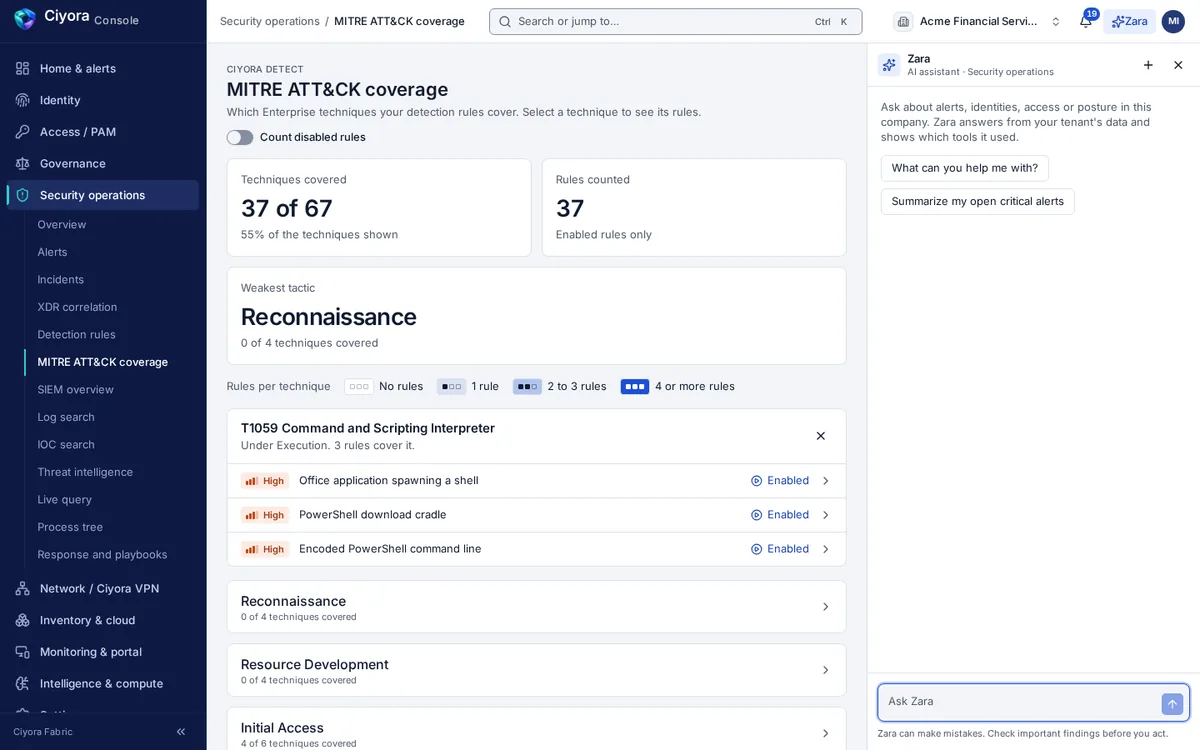This screenshot has height=750, width=1200.
Task: Open Encoded PowerShell command line rule
Action: click(x=536, y=549)
